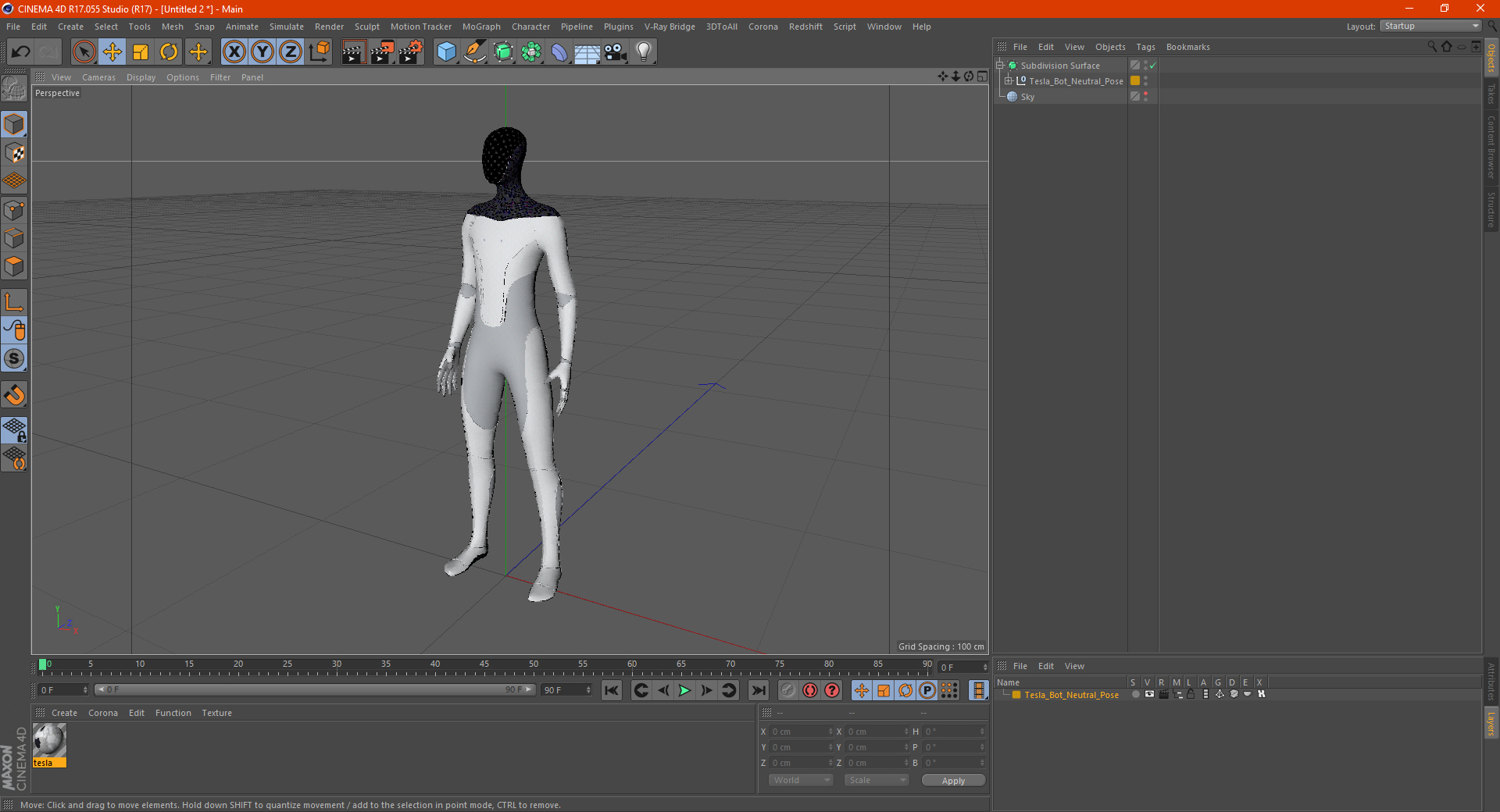Screen dimensions: 1500x812
Task: Click the Undo arrow icon
Action: [x=21, y=52]
